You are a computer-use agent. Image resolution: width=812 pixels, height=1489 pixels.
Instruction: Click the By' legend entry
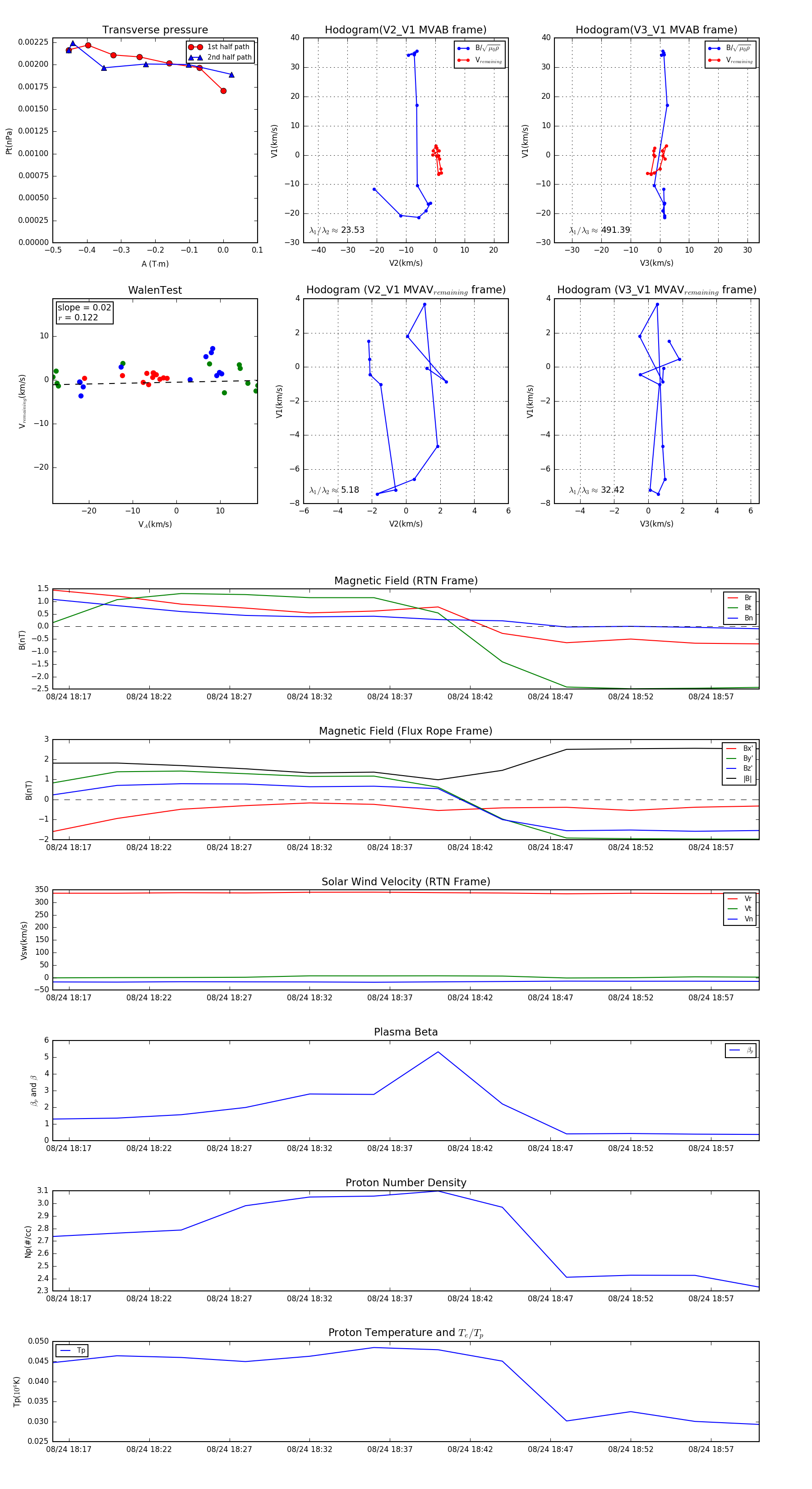(739, 758)
